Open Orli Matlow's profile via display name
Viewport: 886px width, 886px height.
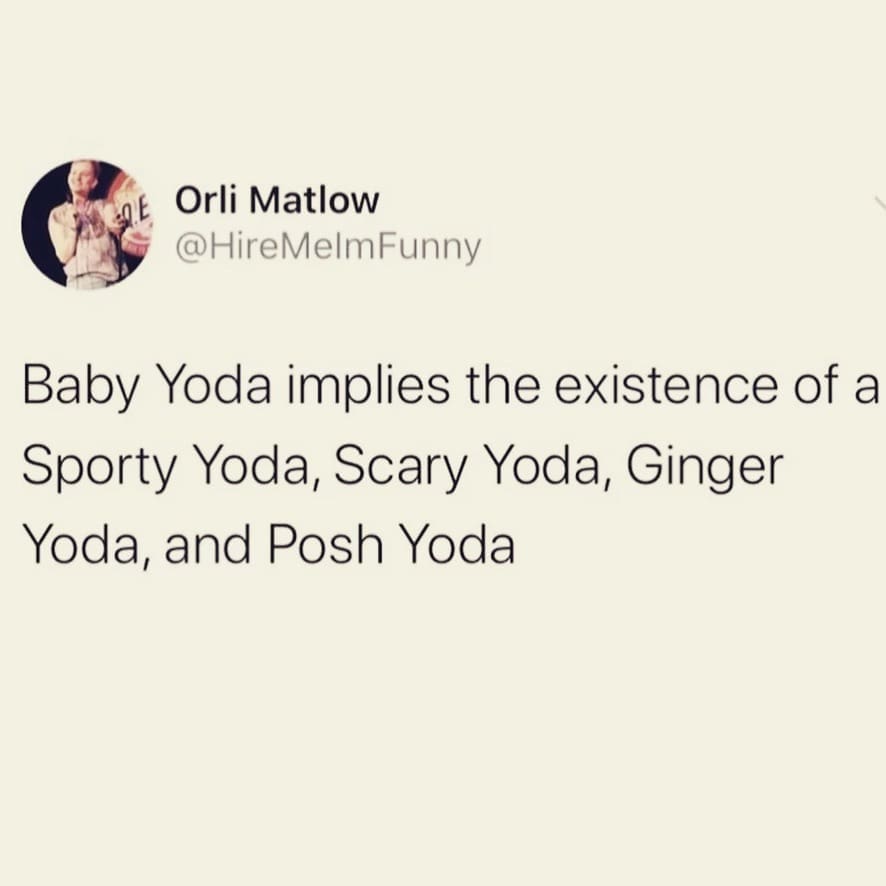(x=277, y=200)
